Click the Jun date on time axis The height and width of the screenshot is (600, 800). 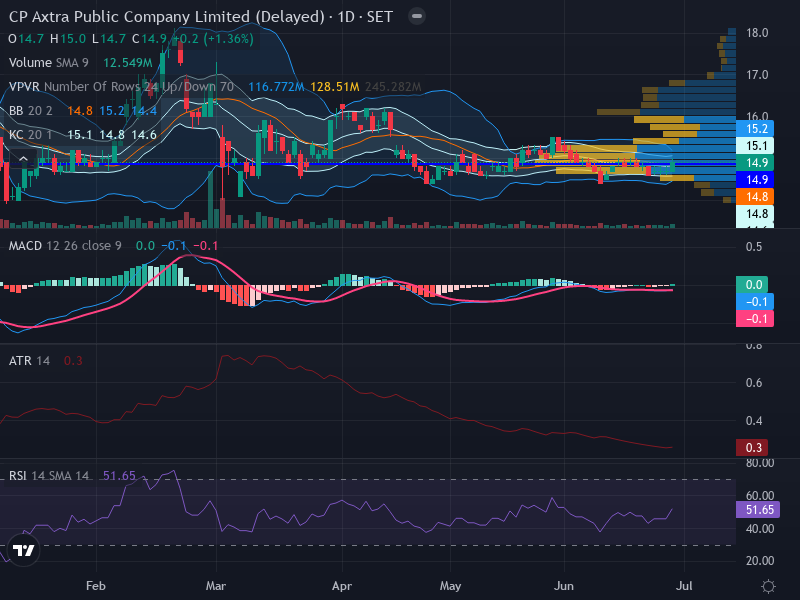pos(564,586)
